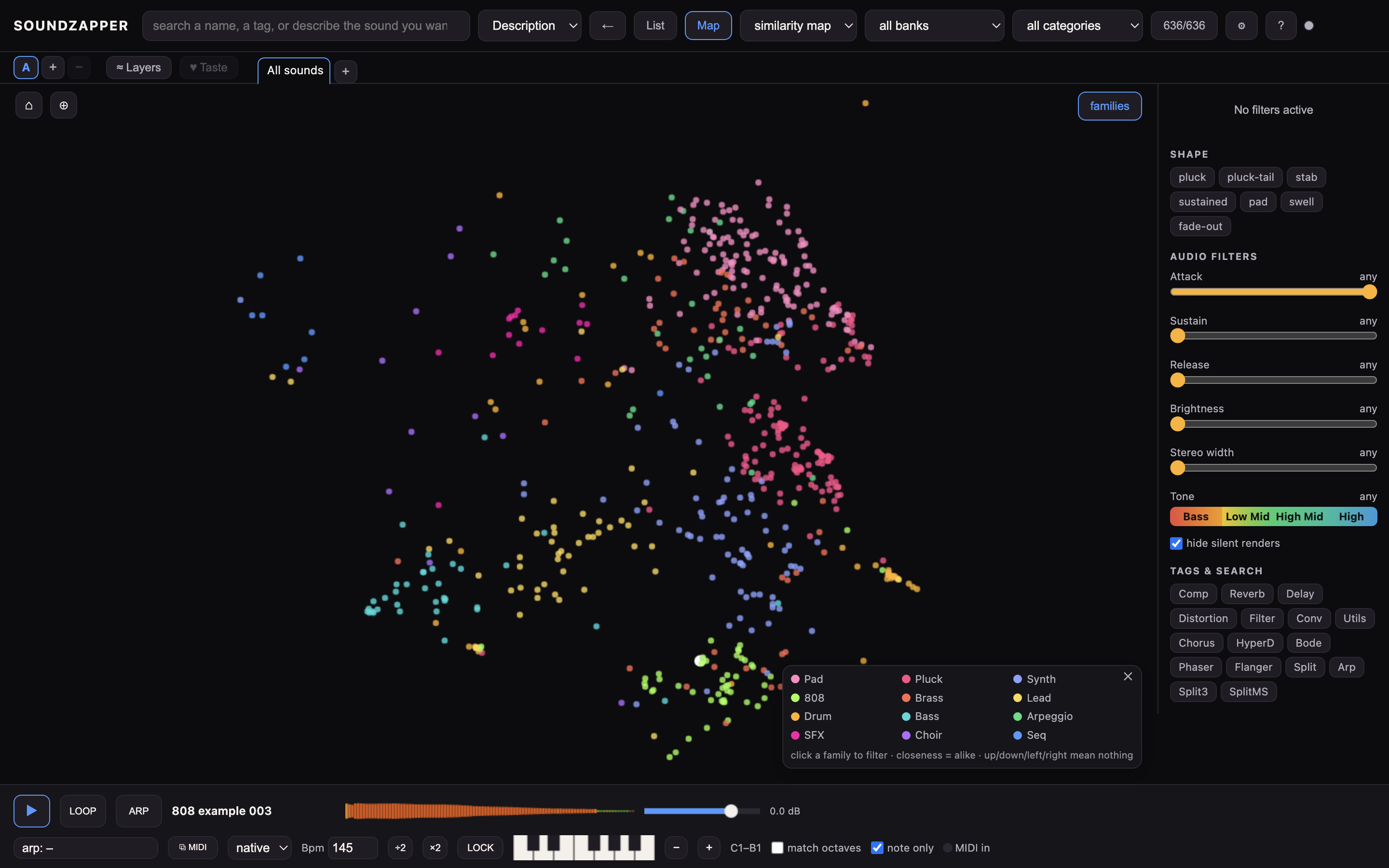Remove slot with the minus button near A
The width and height of the screenshot is (1389, 868).
[79, 67]
